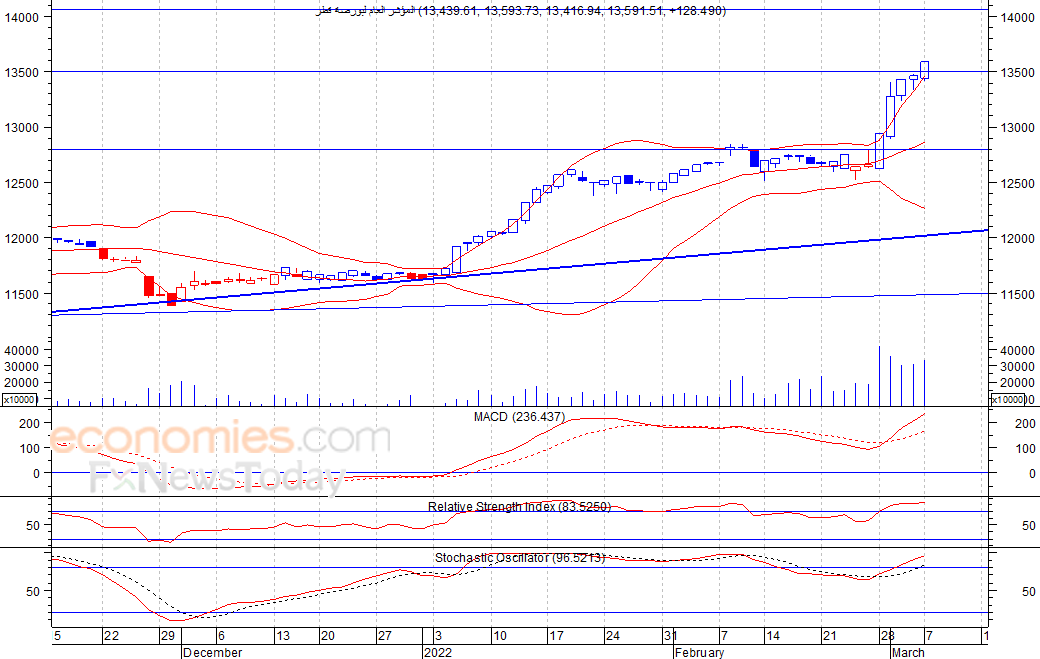Click the March label on the time axis
The image size is (1040, 659).
tap(908, 652)
